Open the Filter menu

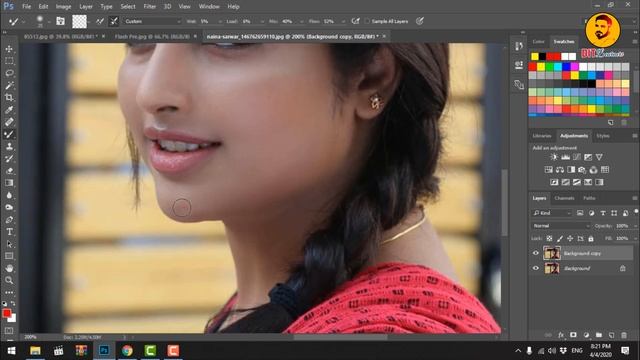tap(150, 7)
